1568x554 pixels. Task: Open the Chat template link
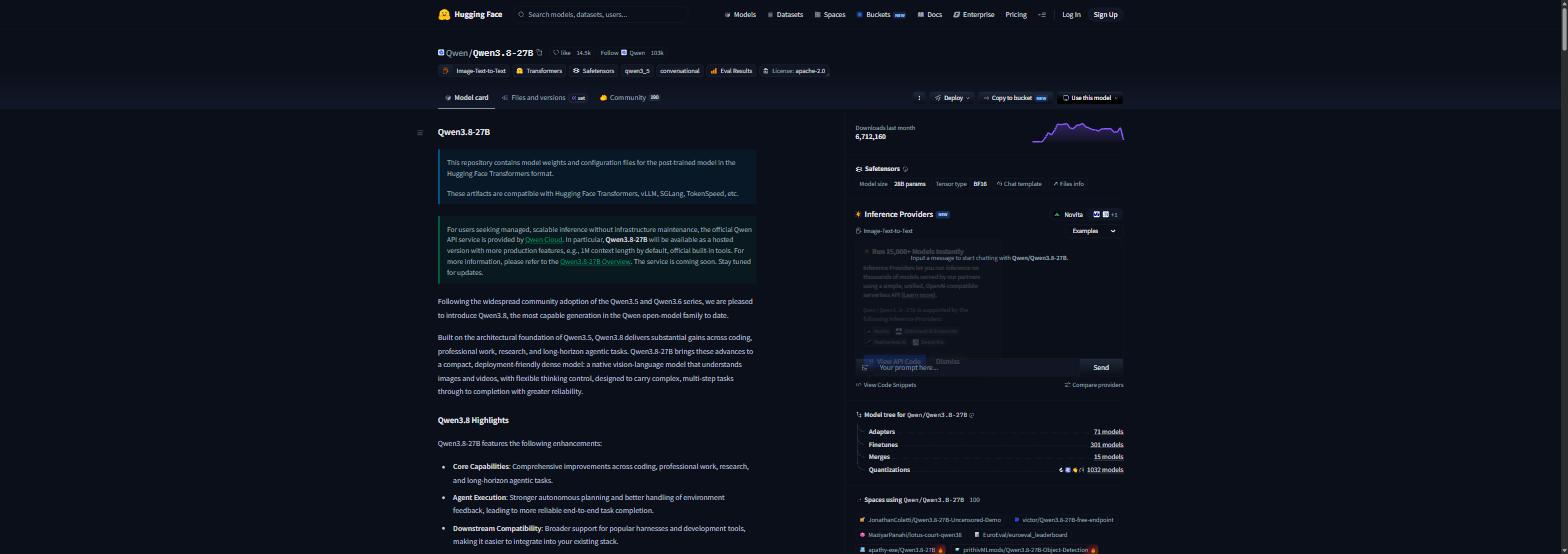(x=1019, y=184)
